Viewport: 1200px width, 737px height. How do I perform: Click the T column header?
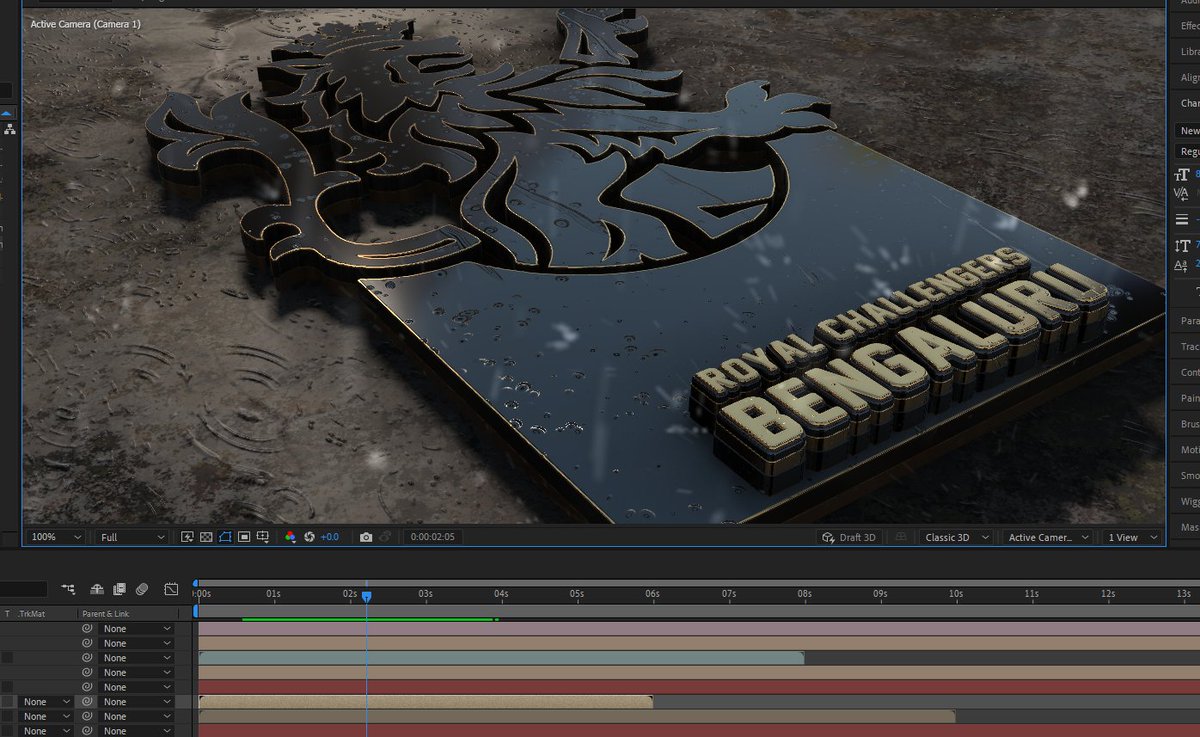pos(7,614)
